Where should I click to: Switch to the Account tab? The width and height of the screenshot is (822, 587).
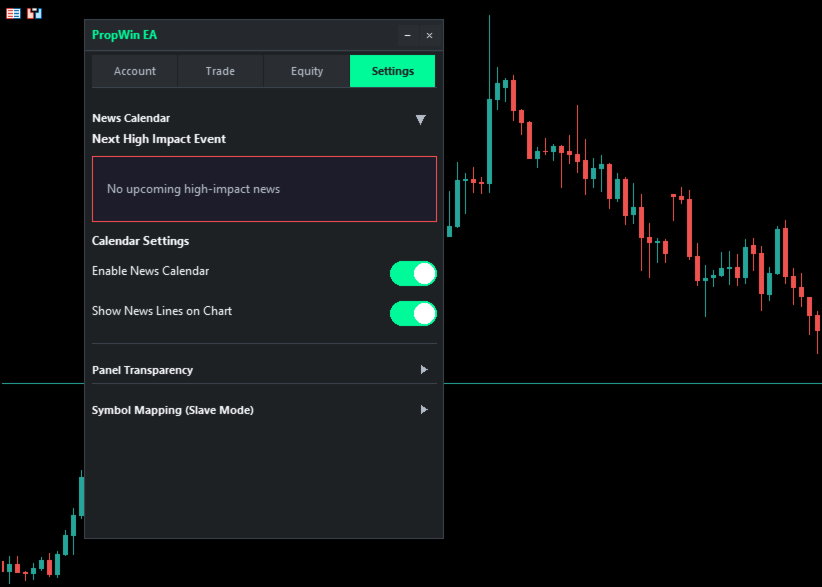[x=135, y=71]
